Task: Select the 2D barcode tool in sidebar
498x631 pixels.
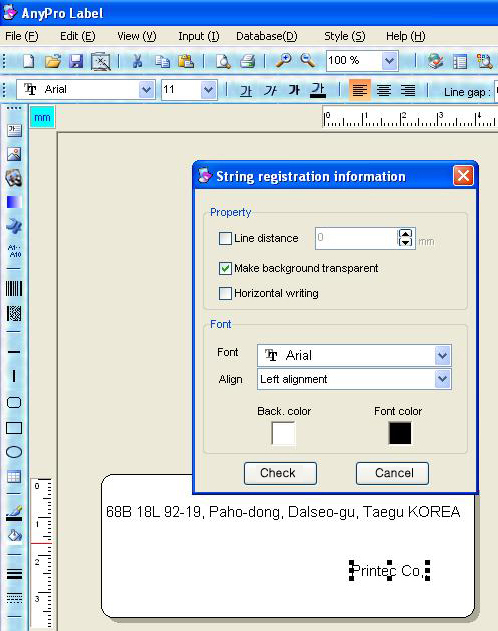Action: [x=14, y=313]
